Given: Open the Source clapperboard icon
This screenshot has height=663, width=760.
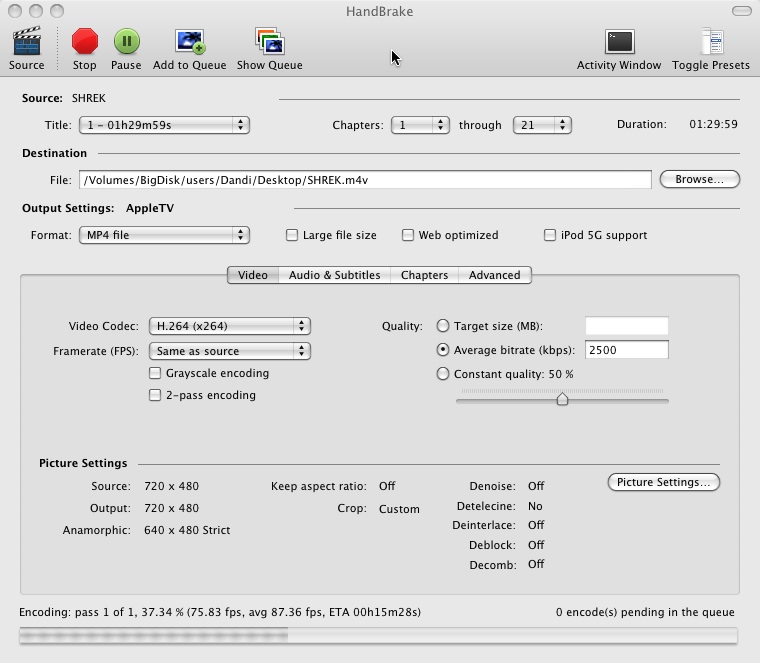Looking at the screenshot, I should pos(27,42).
